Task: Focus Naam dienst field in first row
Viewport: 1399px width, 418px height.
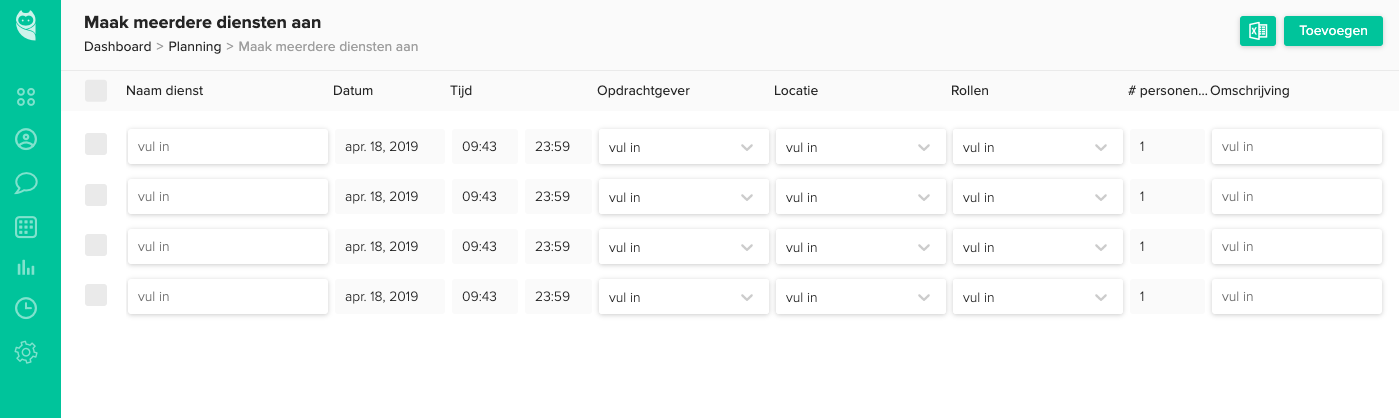Action: pyautogui.click(x=228, y=146)
